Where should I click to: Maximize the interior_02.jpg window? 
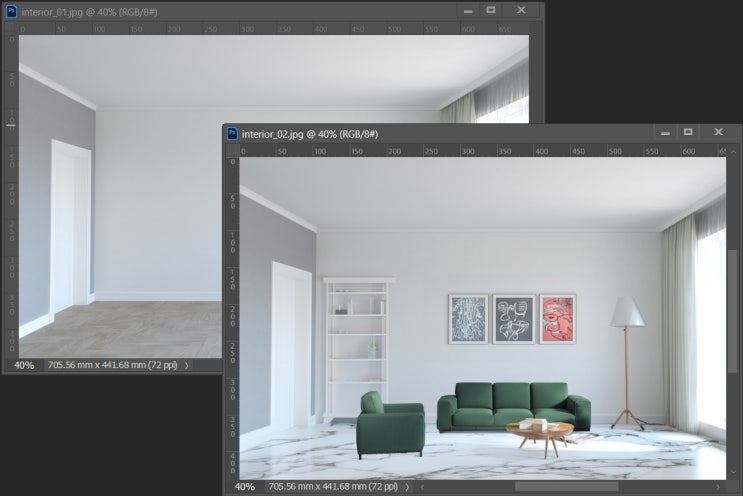click(688, 132)
